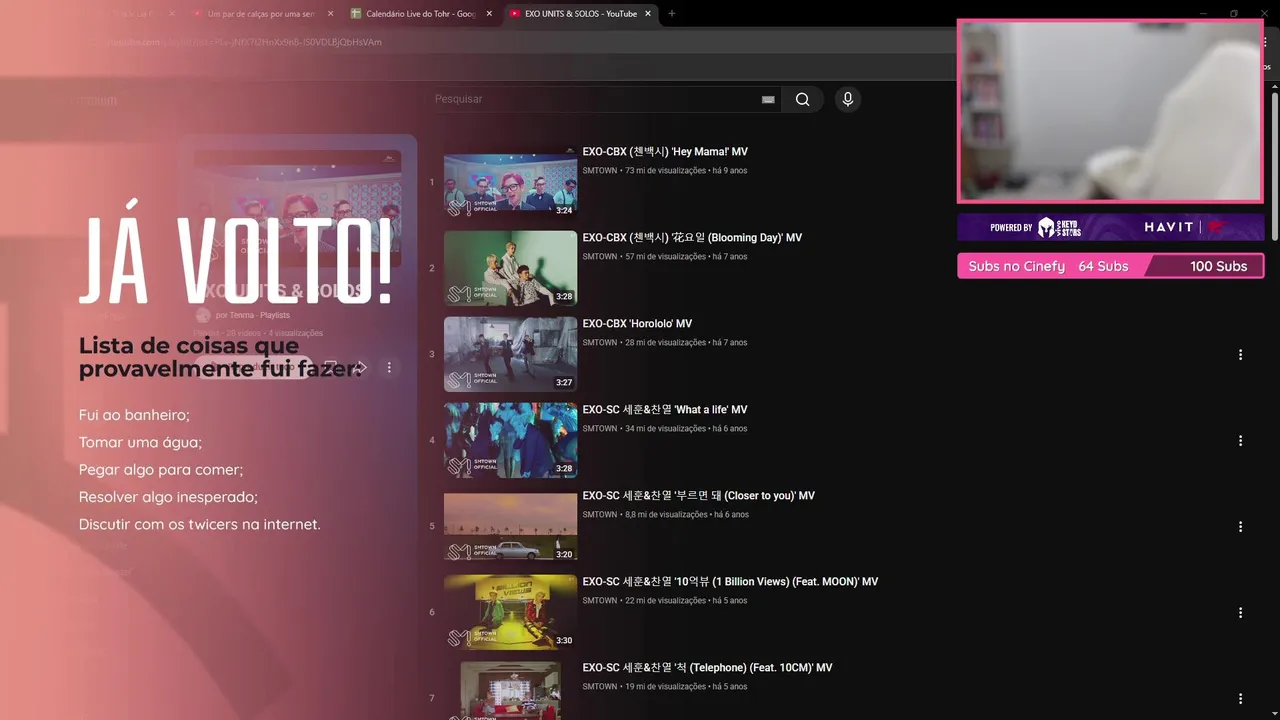Open EXO-CBX 'Horololo' MV title
1280x720 pixels.
coord(637,324)
